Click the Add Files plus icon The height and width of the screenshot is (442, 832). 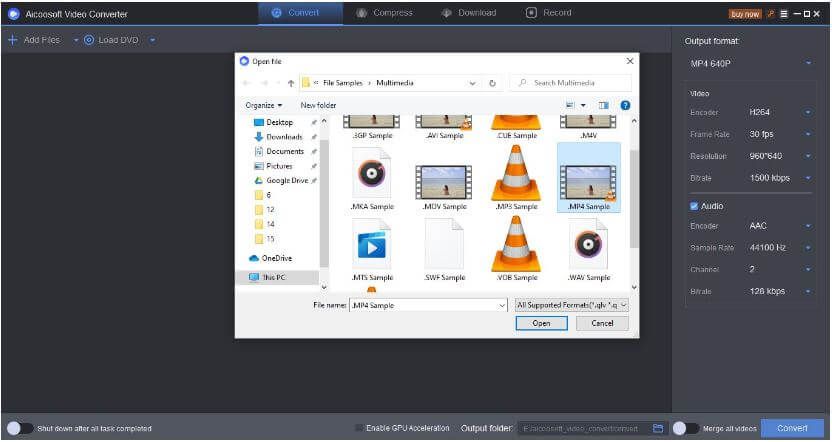(x=13, y=40)
